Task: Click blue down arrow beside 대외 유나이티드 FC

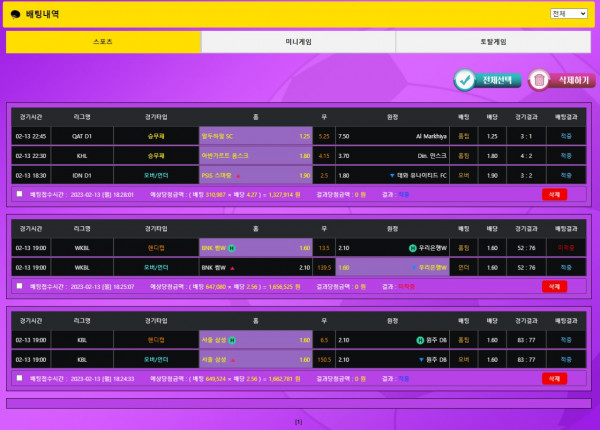Action: pos(392,175)
